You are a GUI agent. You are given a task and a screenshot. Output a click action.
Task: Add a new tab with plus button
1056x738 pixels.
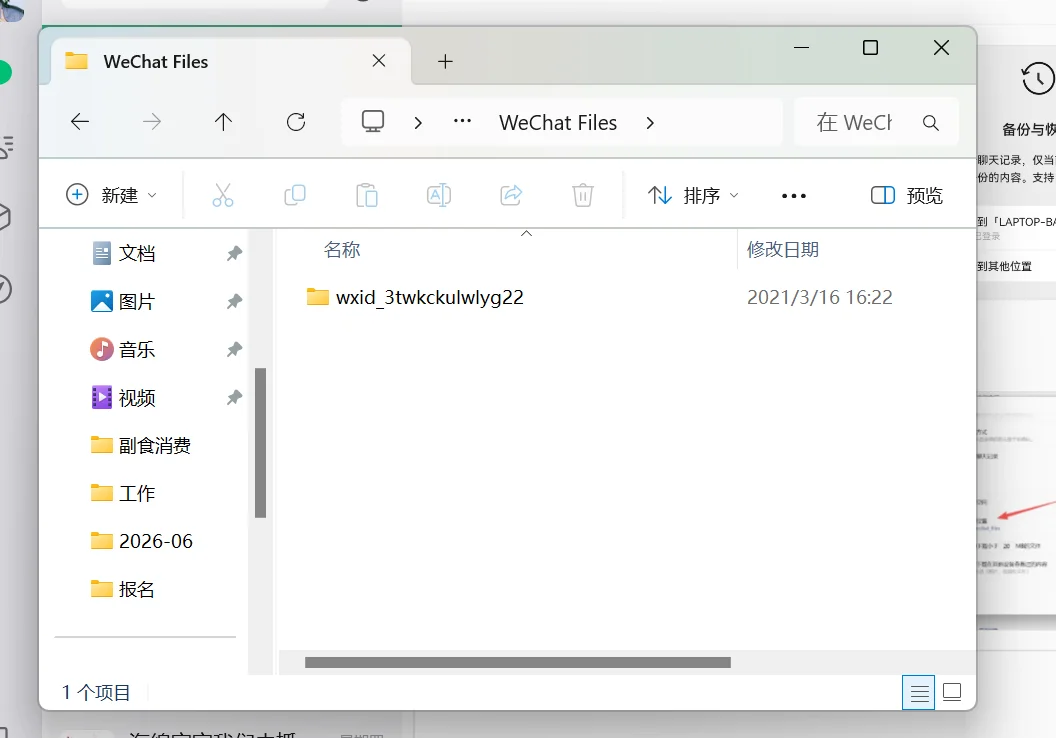click(x=445, y=62)
